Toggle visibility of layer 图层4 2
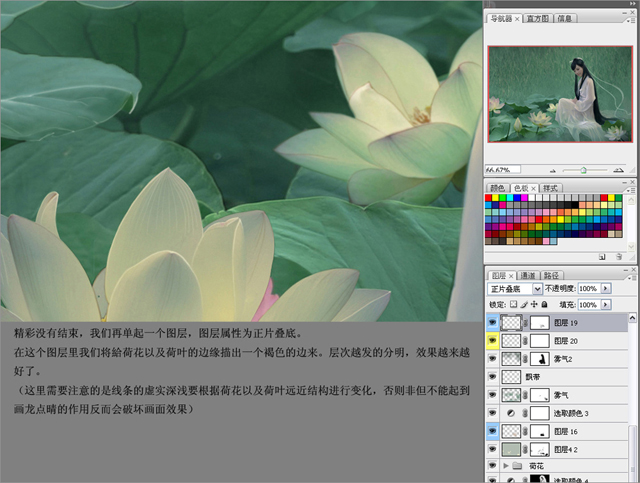 tap(493, 449)
